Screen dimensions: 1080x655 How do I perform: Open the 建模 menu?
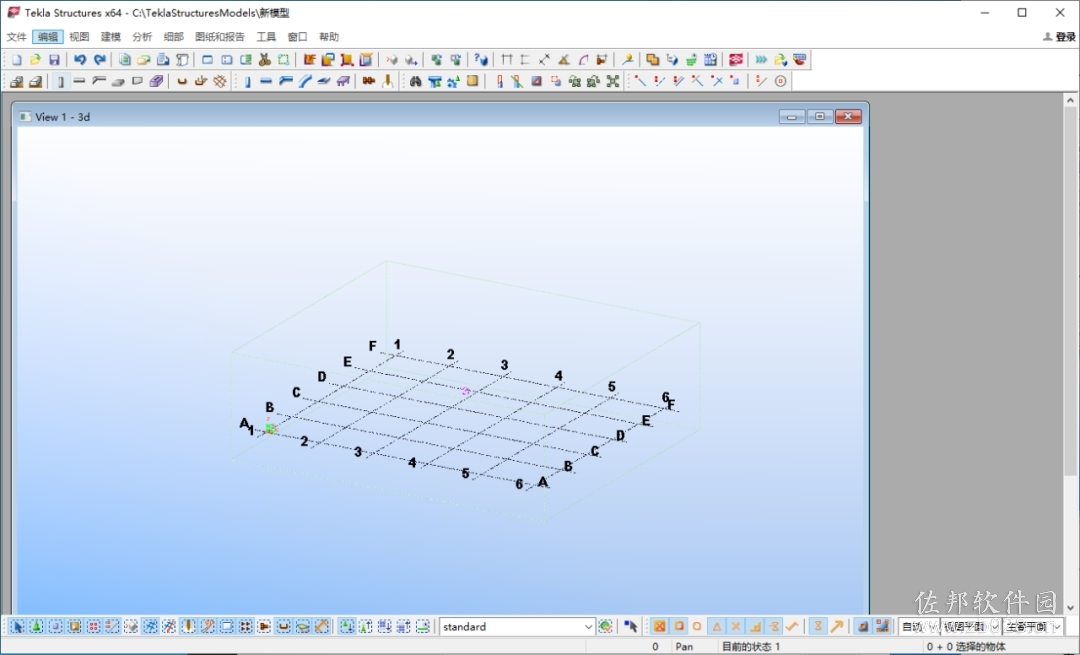[110, 37]
